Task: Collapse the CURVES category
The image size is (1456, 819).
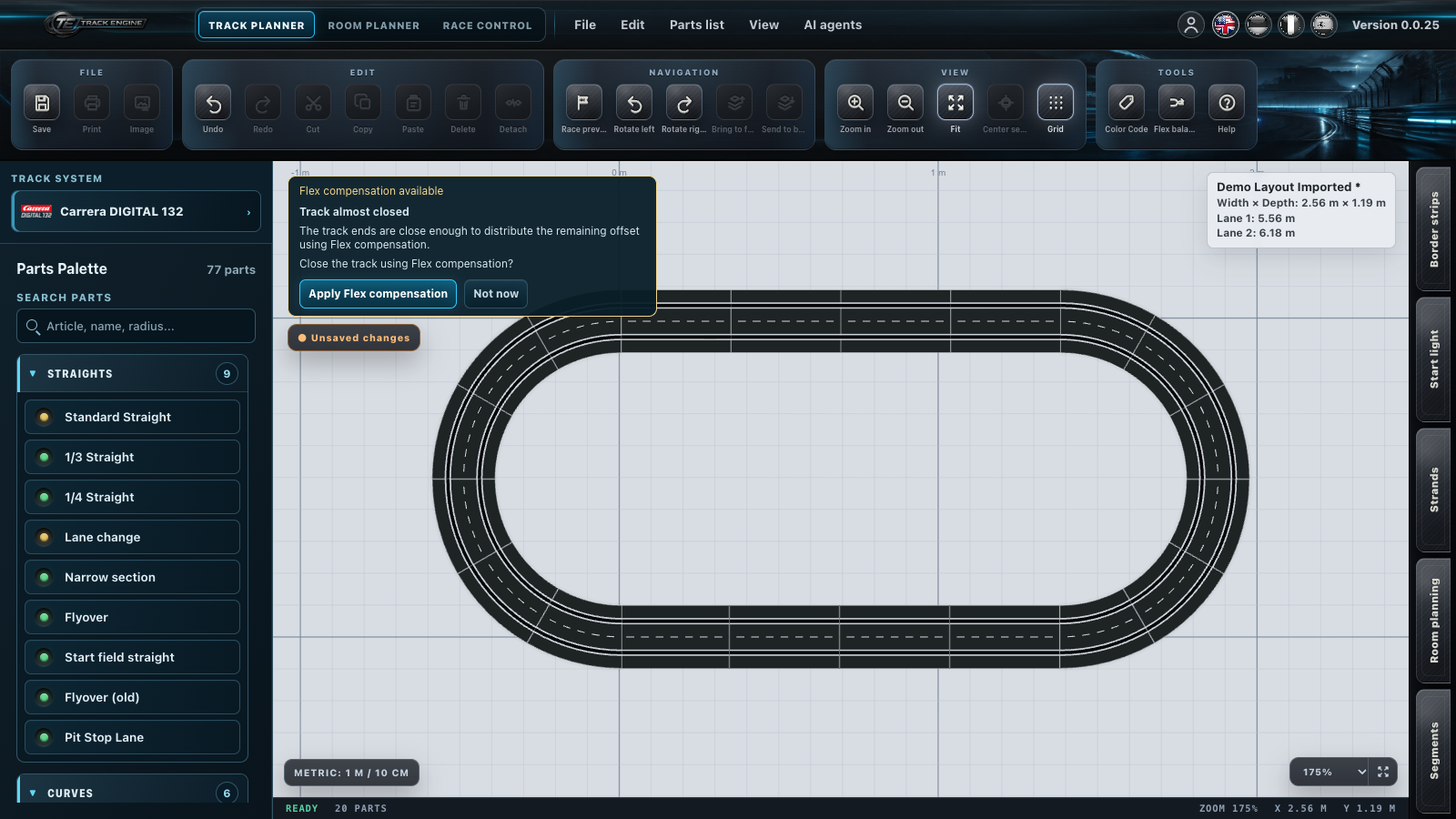Action: click(x=133, y=793)
